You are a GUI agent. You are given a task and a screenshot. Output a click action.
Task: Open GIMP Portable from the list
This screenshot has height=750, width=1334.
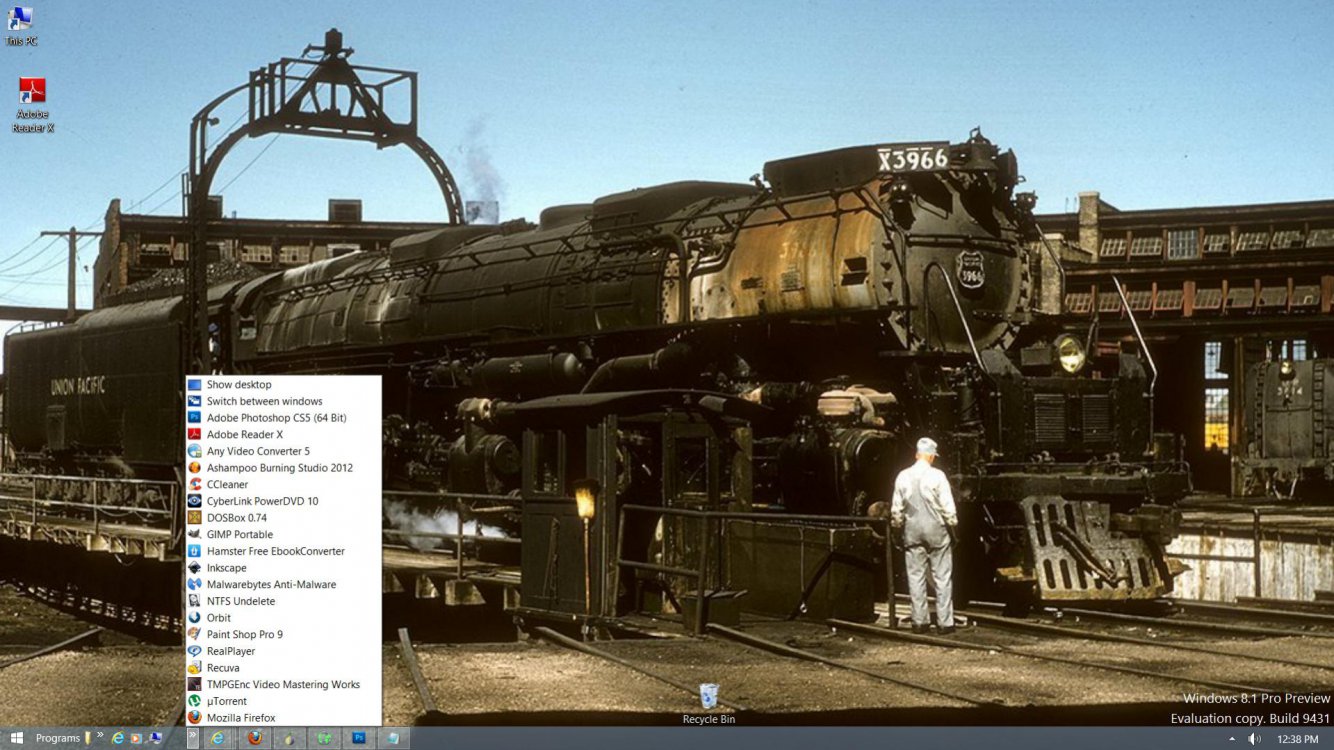click(239, 535)
